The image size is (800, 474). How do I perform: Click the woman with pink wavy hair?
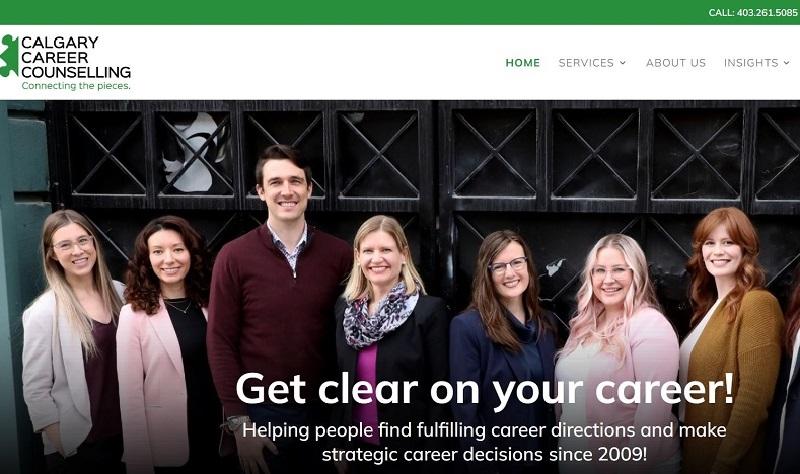click(x=617, y=347)
